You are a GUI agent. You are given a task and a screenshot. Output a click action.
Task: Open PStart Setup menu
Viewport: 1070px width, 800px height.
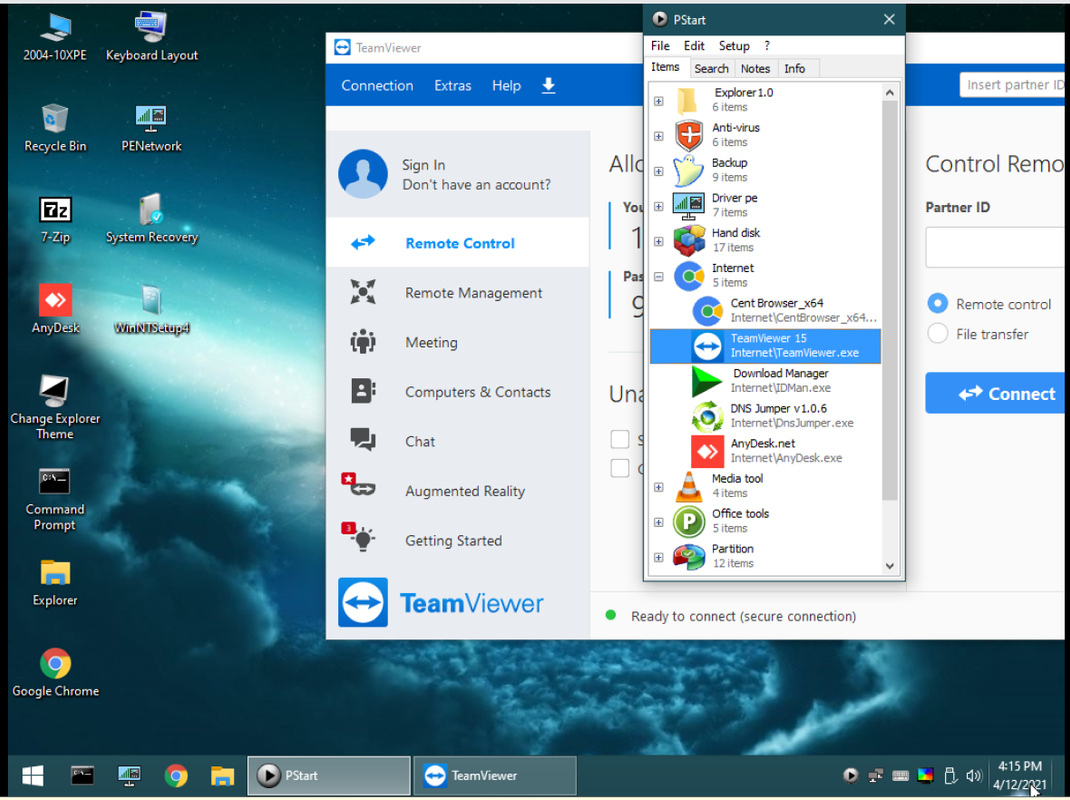[734, 46]
